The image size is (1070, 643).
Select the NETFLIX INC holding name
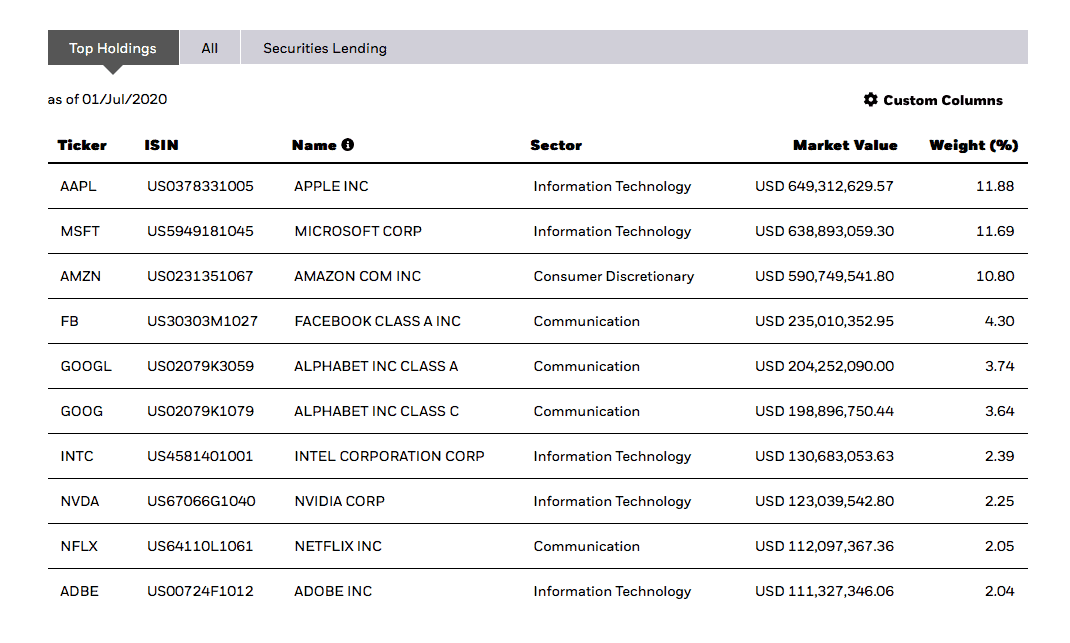pos(338,546)
